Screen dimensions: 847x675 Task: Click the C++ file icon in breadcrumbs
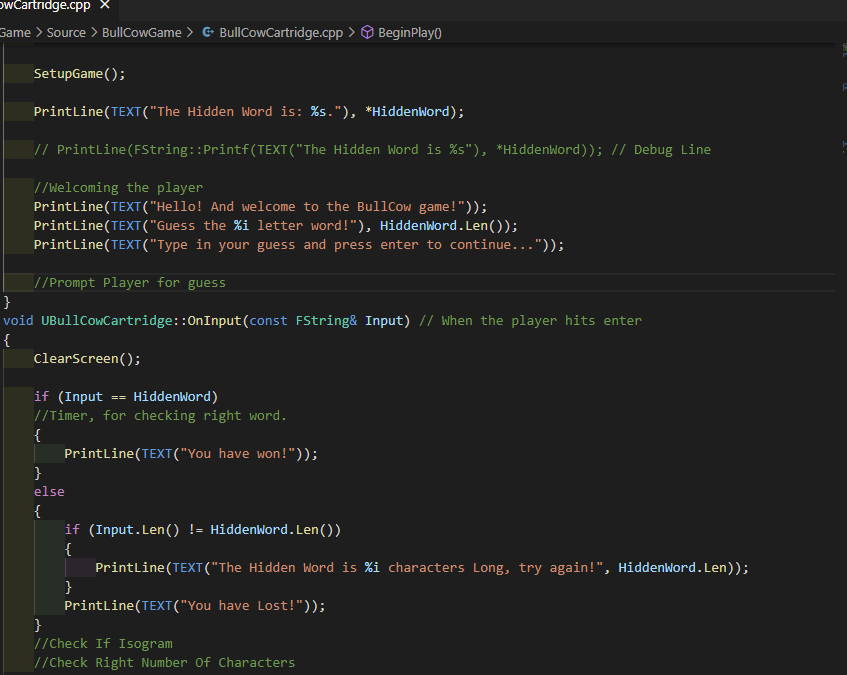pos(207,32)
